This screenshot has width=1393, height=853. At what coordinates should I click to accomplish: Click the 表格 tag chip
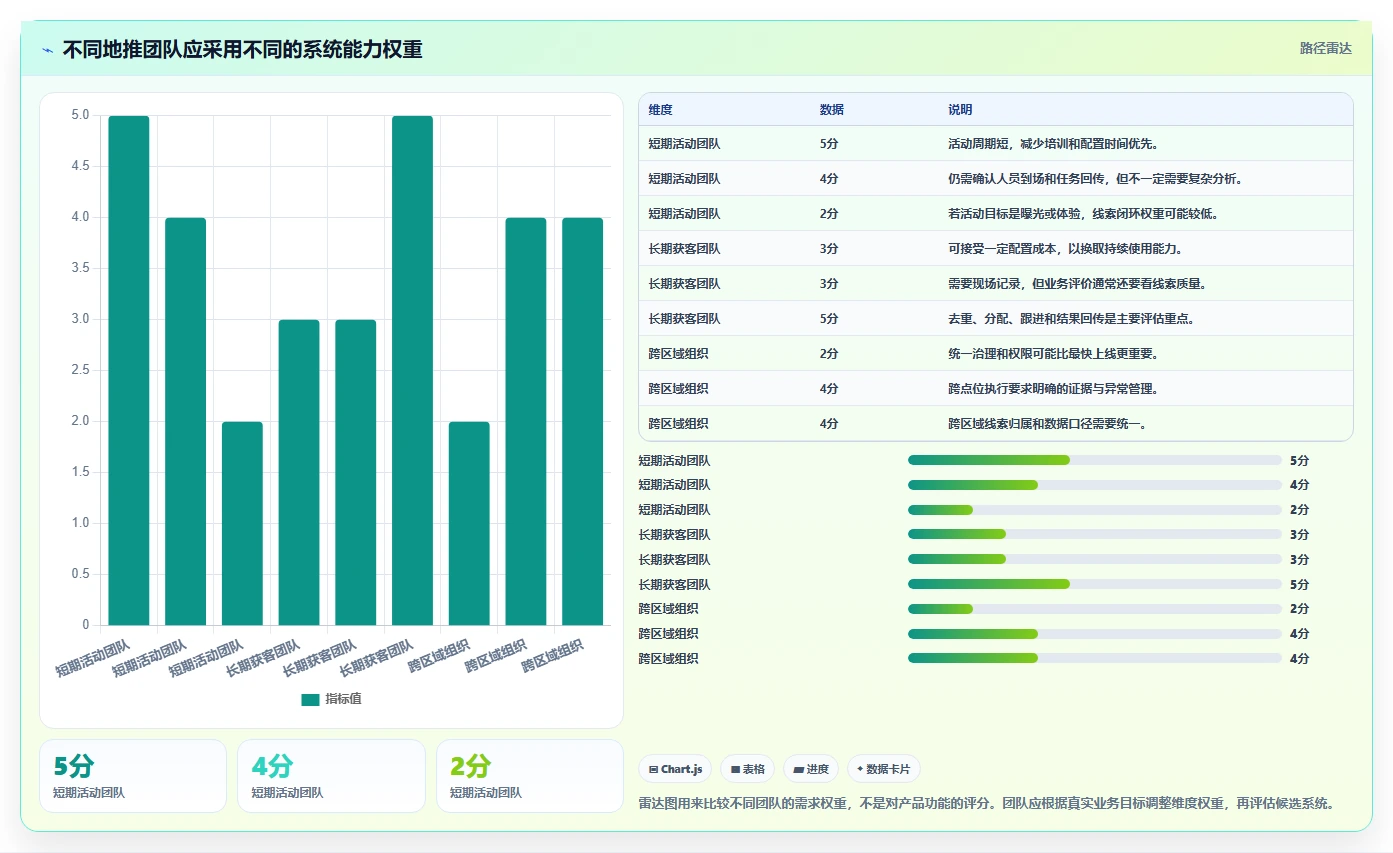coord(748,769)
